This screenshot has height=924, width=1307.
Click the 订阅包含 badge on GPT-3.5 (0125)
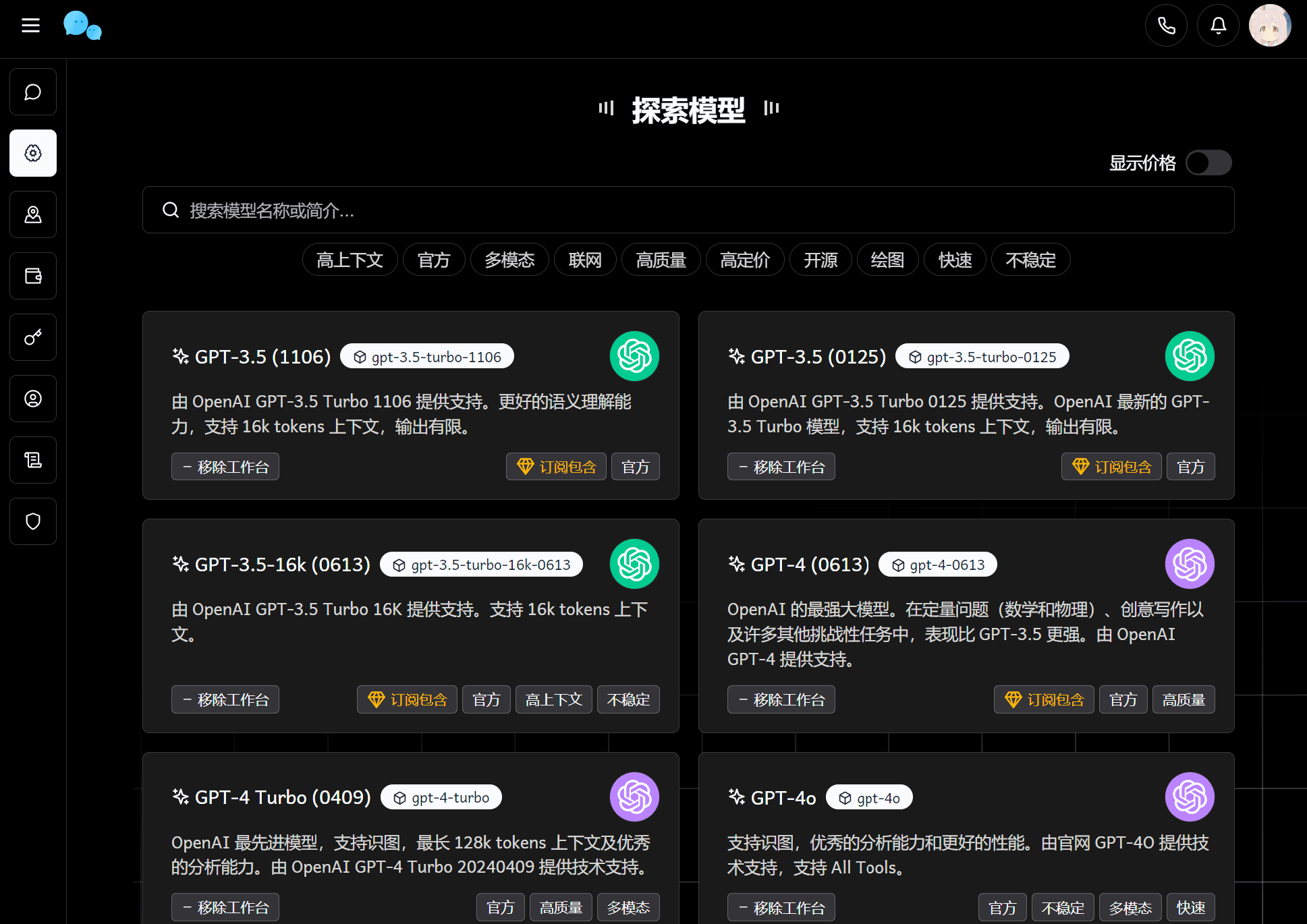(1111, 466)
